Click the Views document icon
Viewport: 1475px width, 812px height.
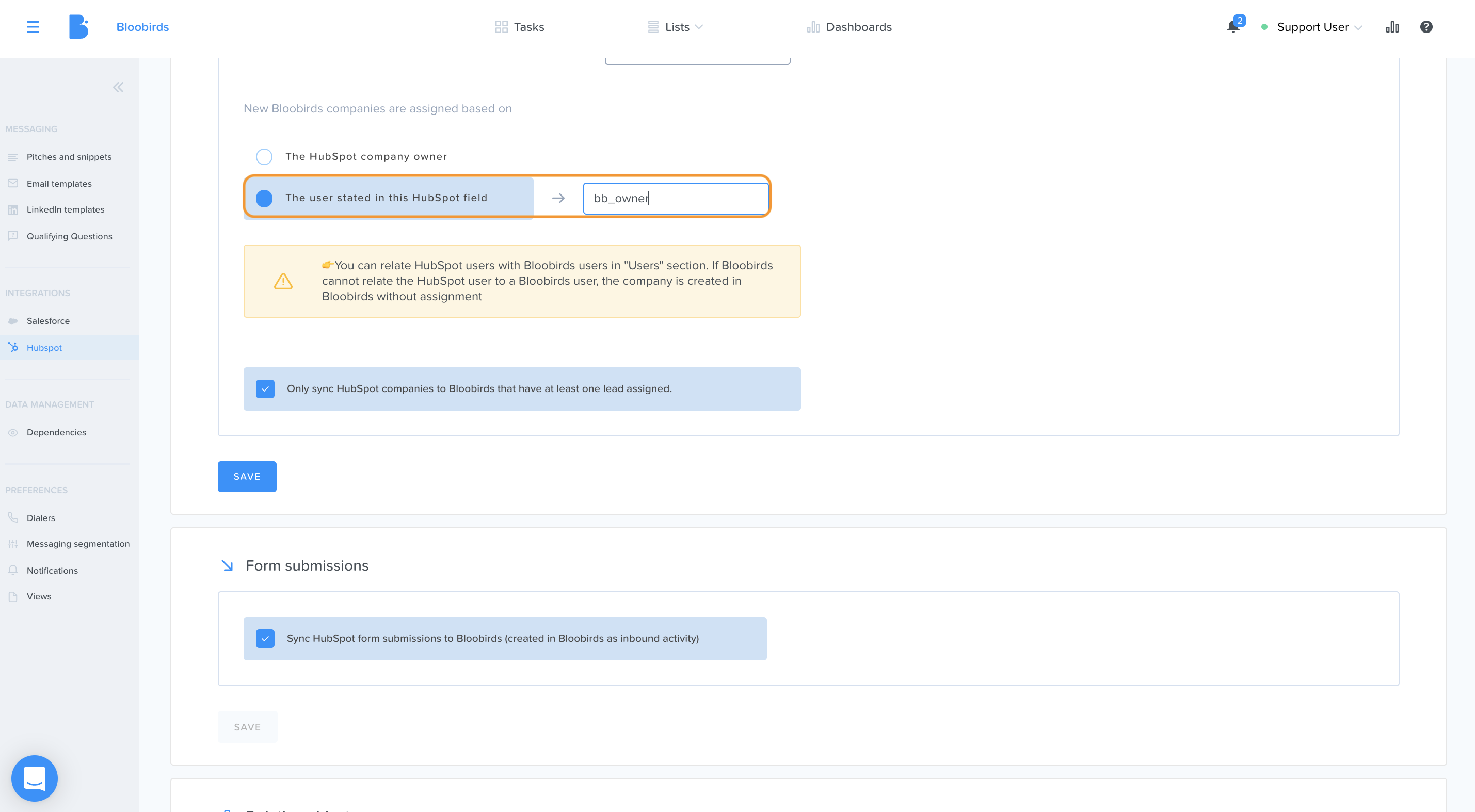12,596
